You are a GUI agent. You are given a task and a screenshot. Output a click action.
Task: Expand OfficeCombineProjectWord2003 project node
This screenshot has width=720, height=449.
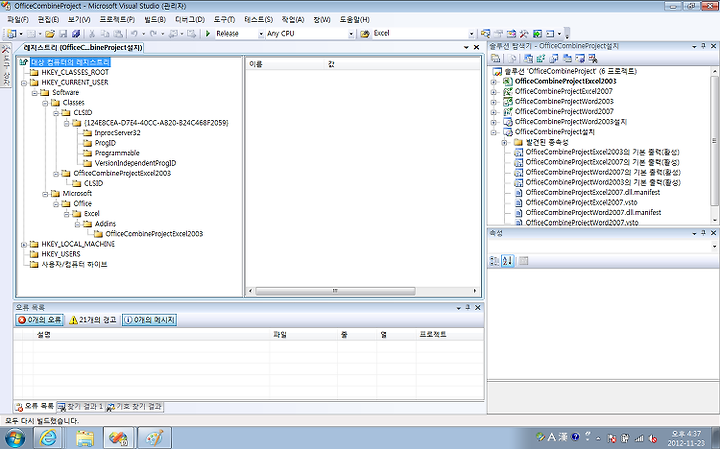pyautogui.click(x=494, y=101)
